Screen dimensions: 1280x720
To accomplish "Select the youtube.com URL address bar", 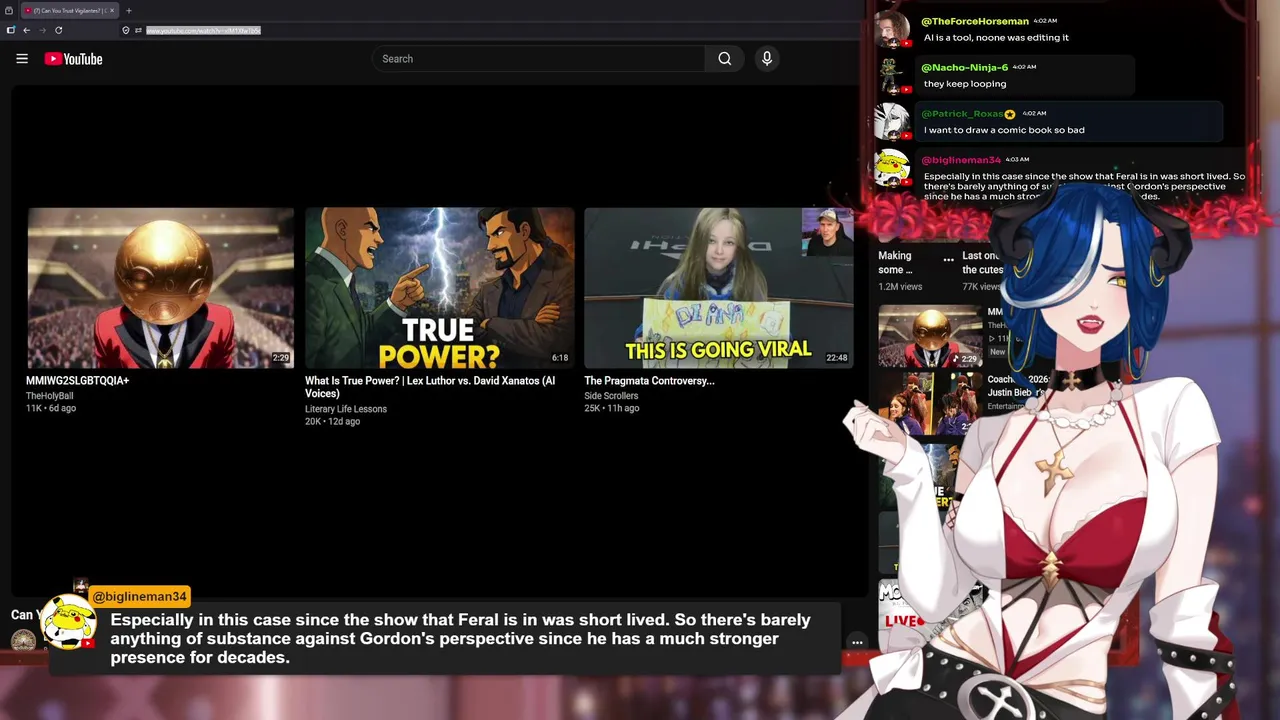I will point(203,30).
